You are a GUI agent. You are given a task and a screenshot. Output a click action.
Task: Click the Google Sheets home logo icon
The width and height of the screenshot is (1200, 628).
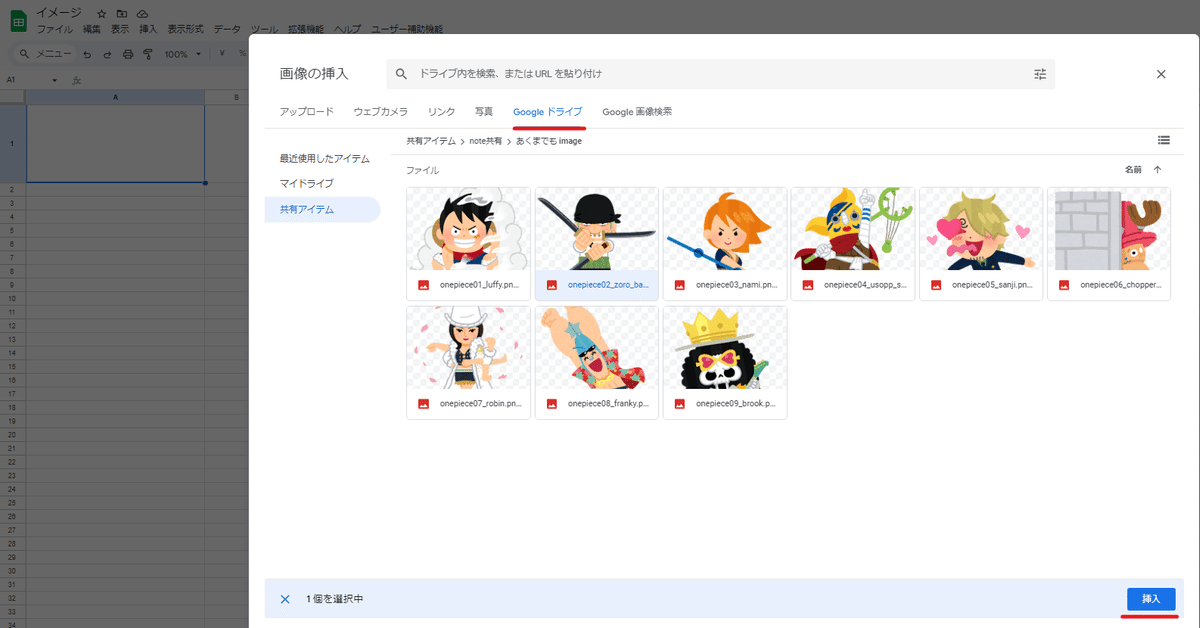coord(17,19)
